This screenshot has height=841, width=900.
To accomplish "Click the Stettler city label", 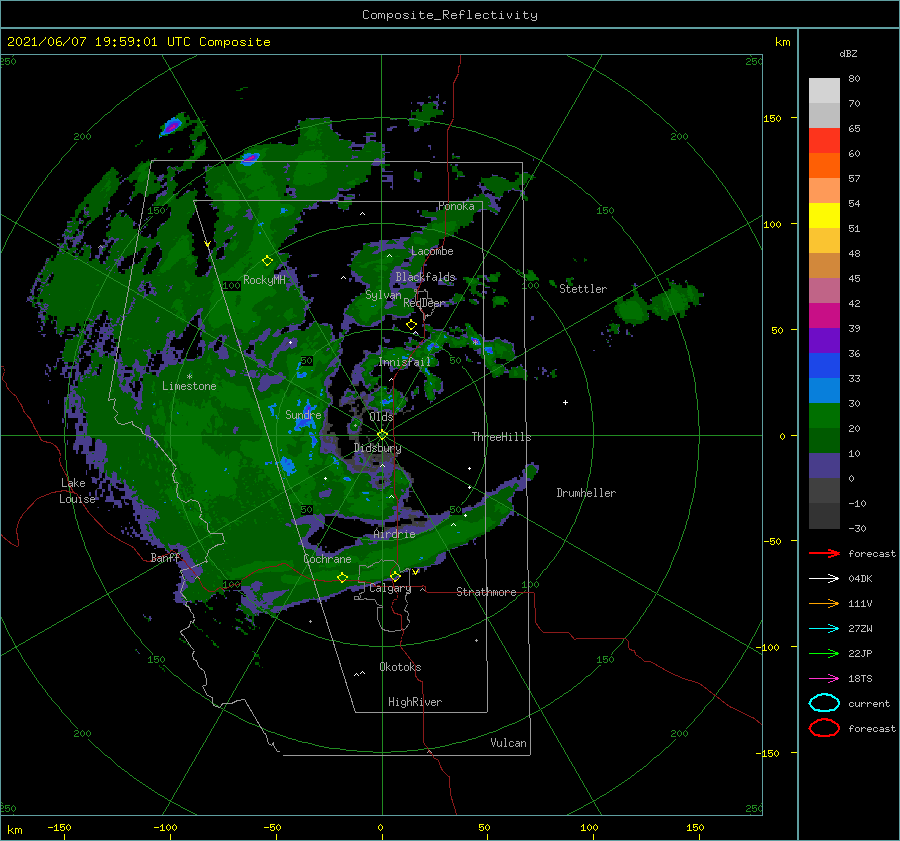I will pos(583,289).
